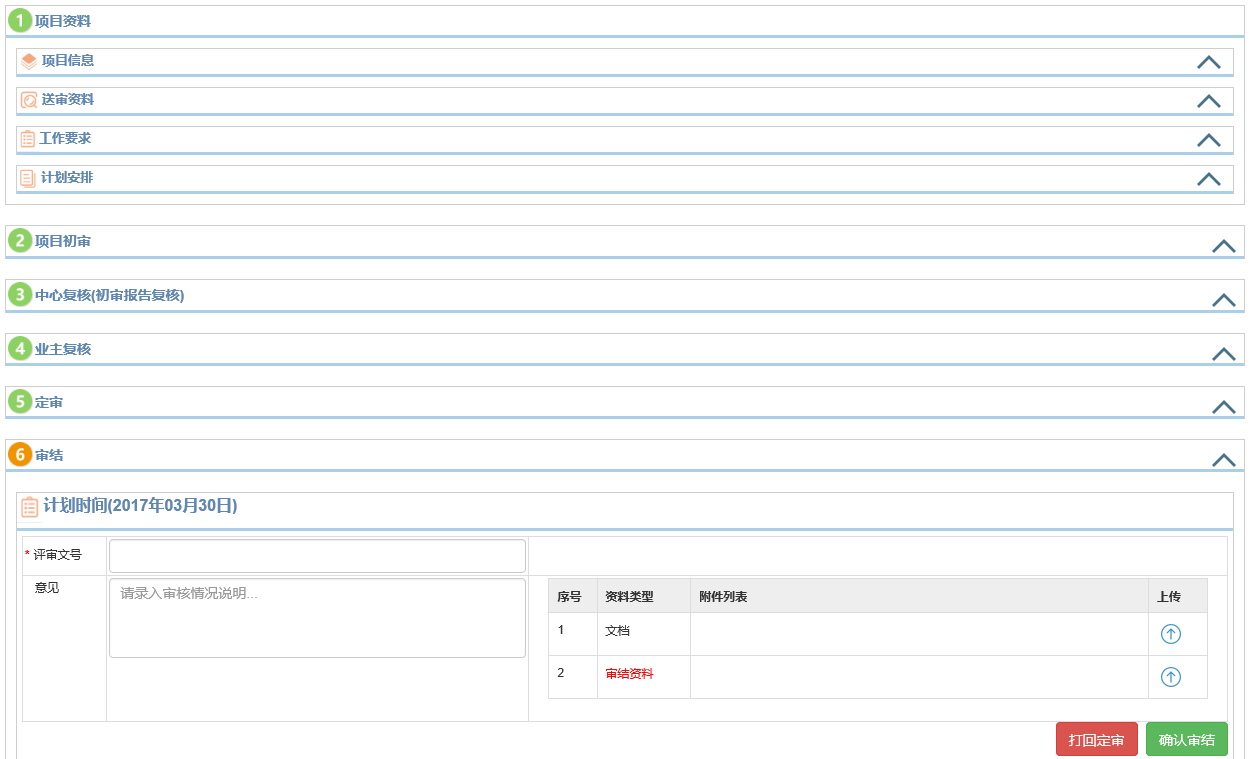The height and width of the screenshot is (759, 1251).
Task: Click the 送审资料 sub-section title
Action: click(x=68, y=100)
